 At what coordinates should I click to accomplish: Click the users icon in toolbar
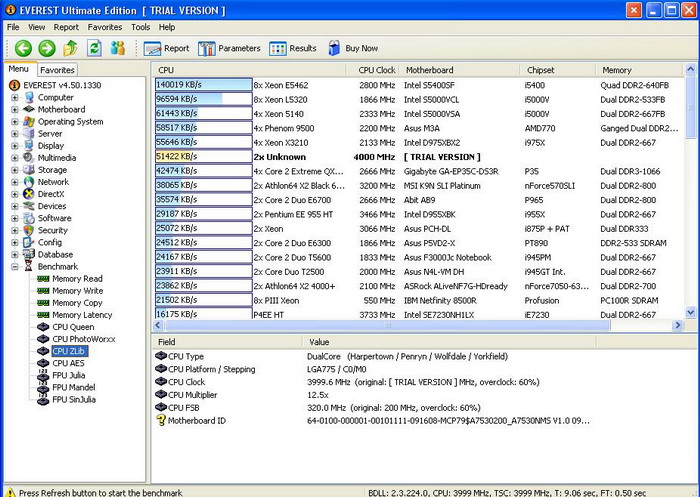[118, 48]
